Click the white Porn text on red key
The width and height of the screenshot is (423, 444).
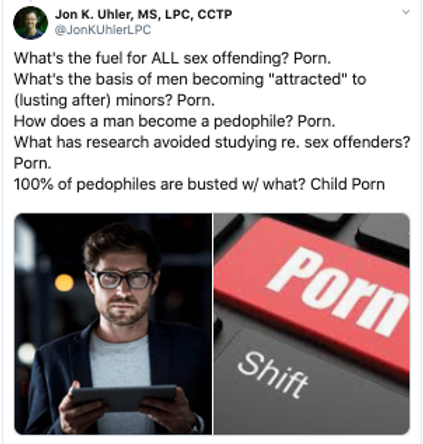pos(337,290)
